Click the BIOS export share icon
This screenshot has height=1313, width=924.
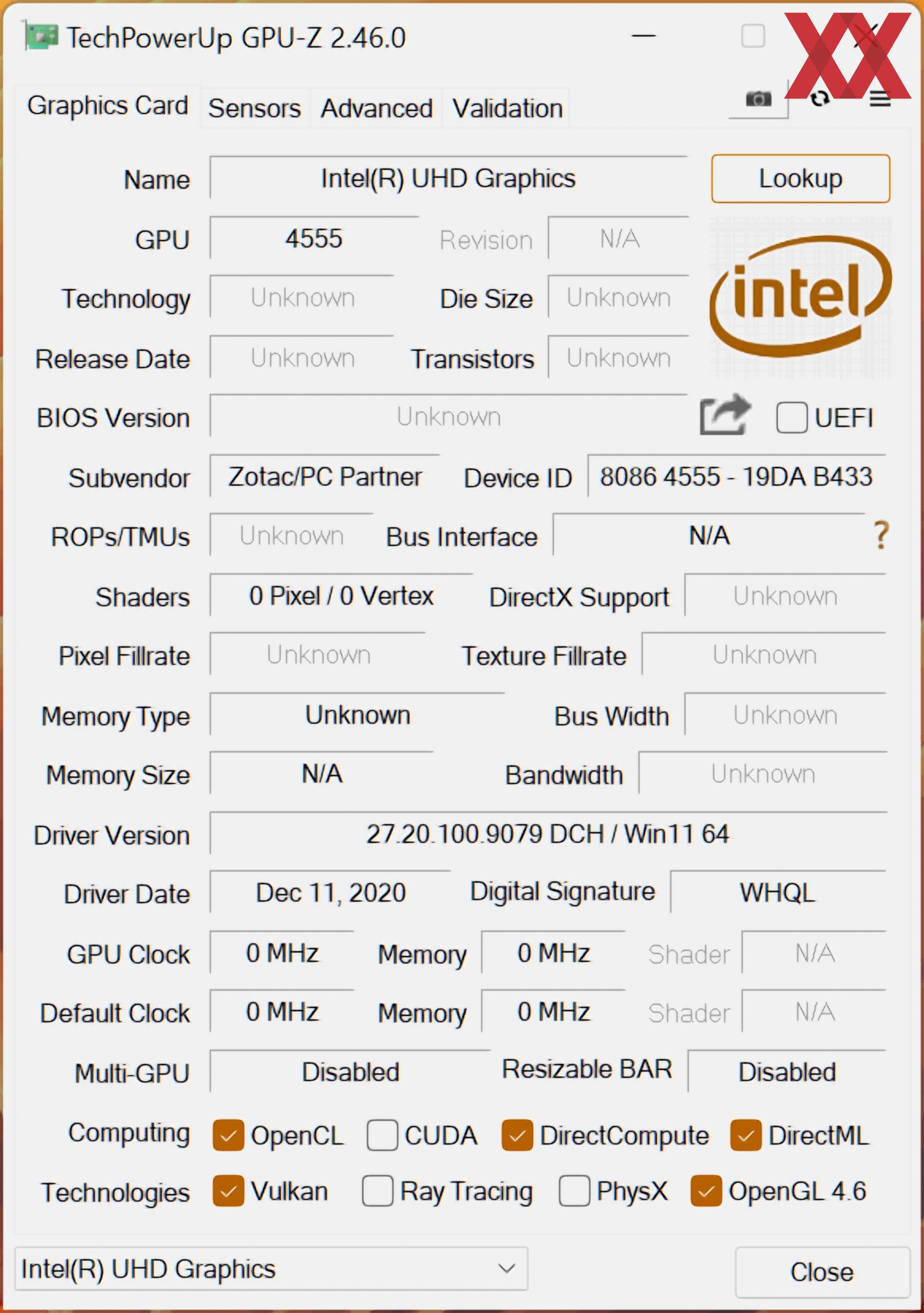click(725, 415)
